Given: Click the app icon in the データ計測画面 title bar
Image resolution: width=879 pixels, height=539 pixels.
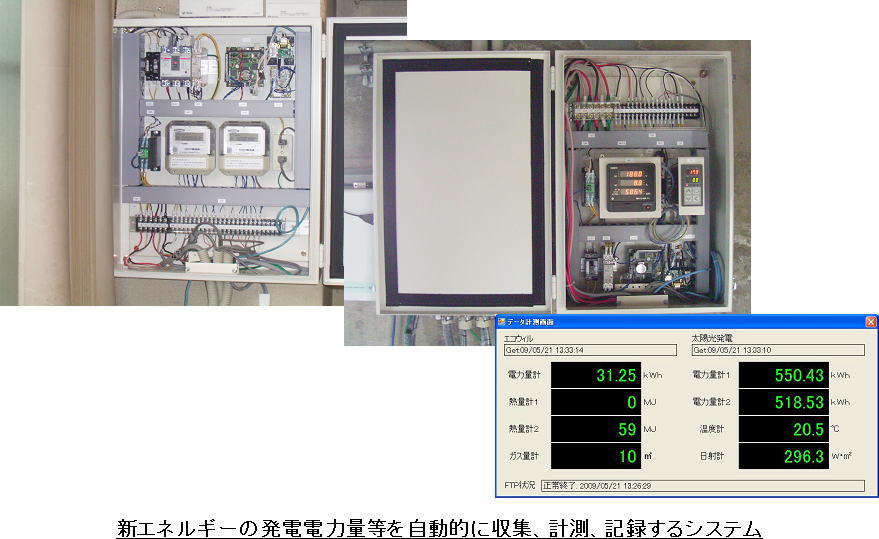Looking at the screenshot, I should [x=503, y=322].
